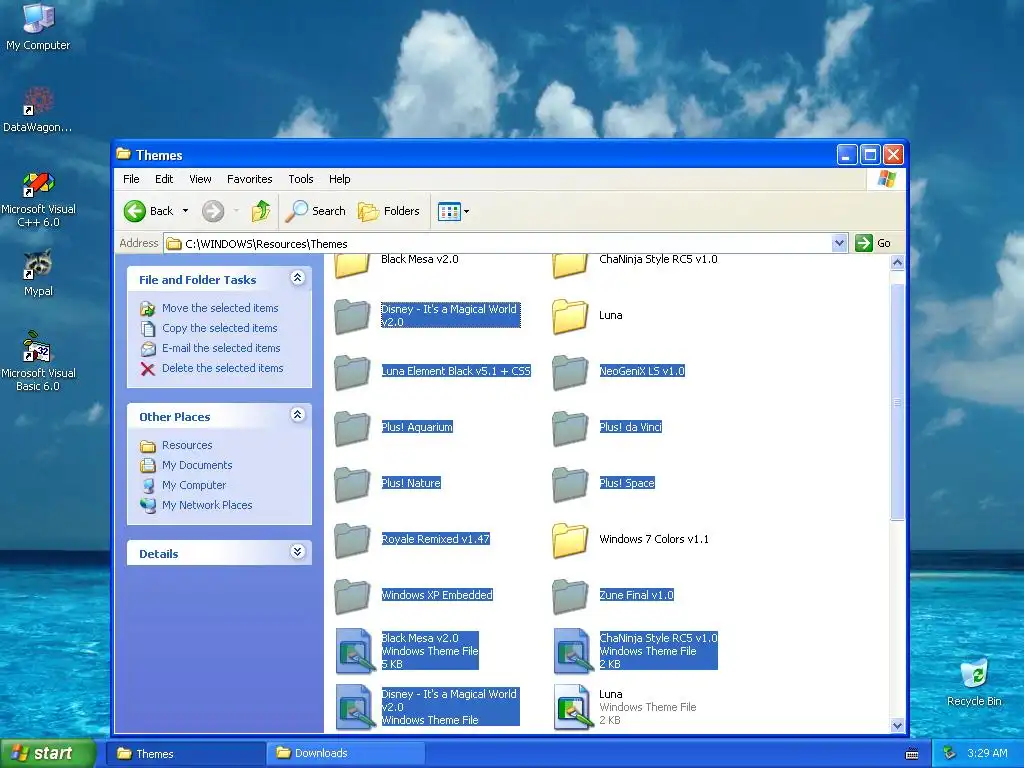This screenshot has width=1024, height=768.
Task: Click the on-screen keyboard tray icon
Action: 912,754
